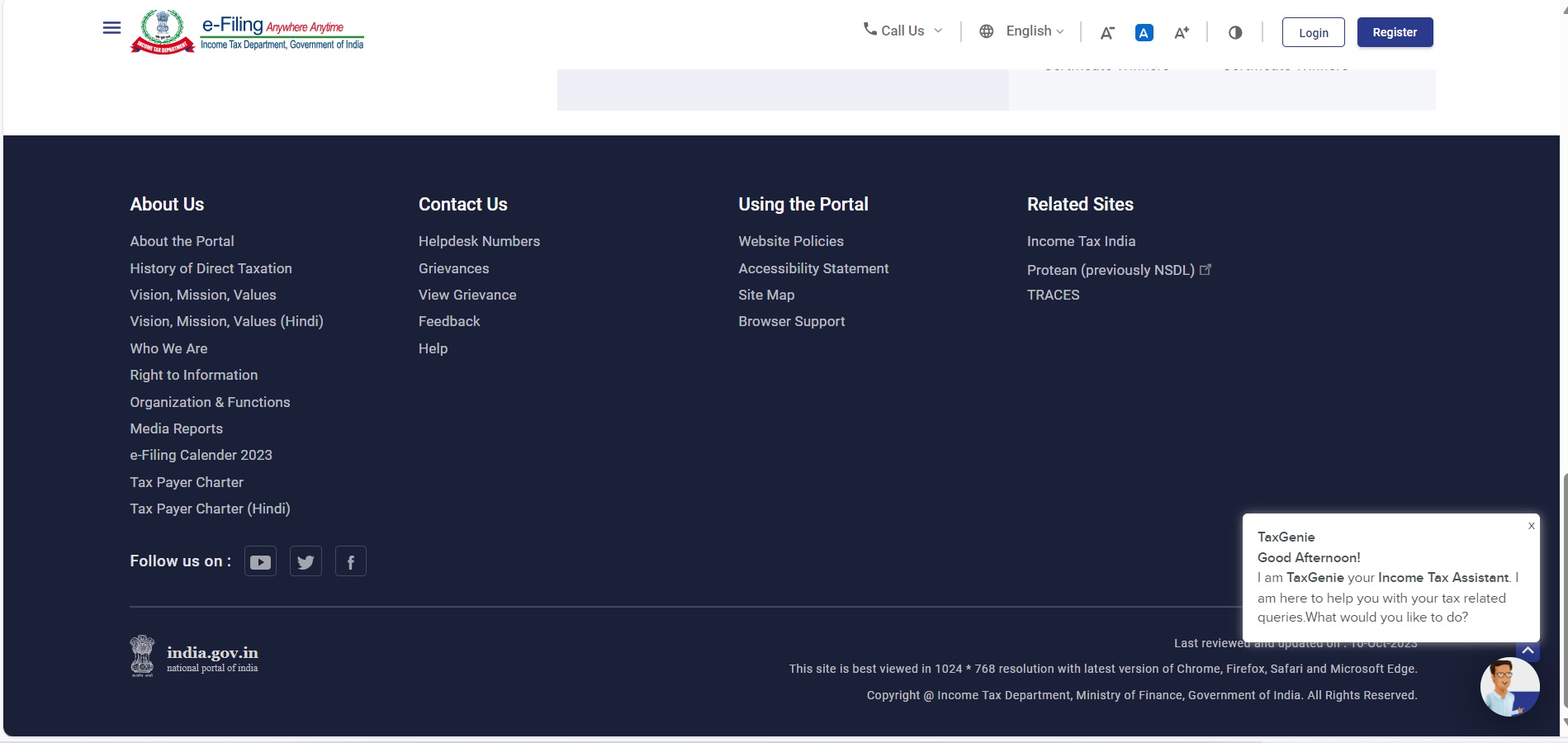Open Vision, Mission, Values (Hindi) link

(x=226, y=321)
